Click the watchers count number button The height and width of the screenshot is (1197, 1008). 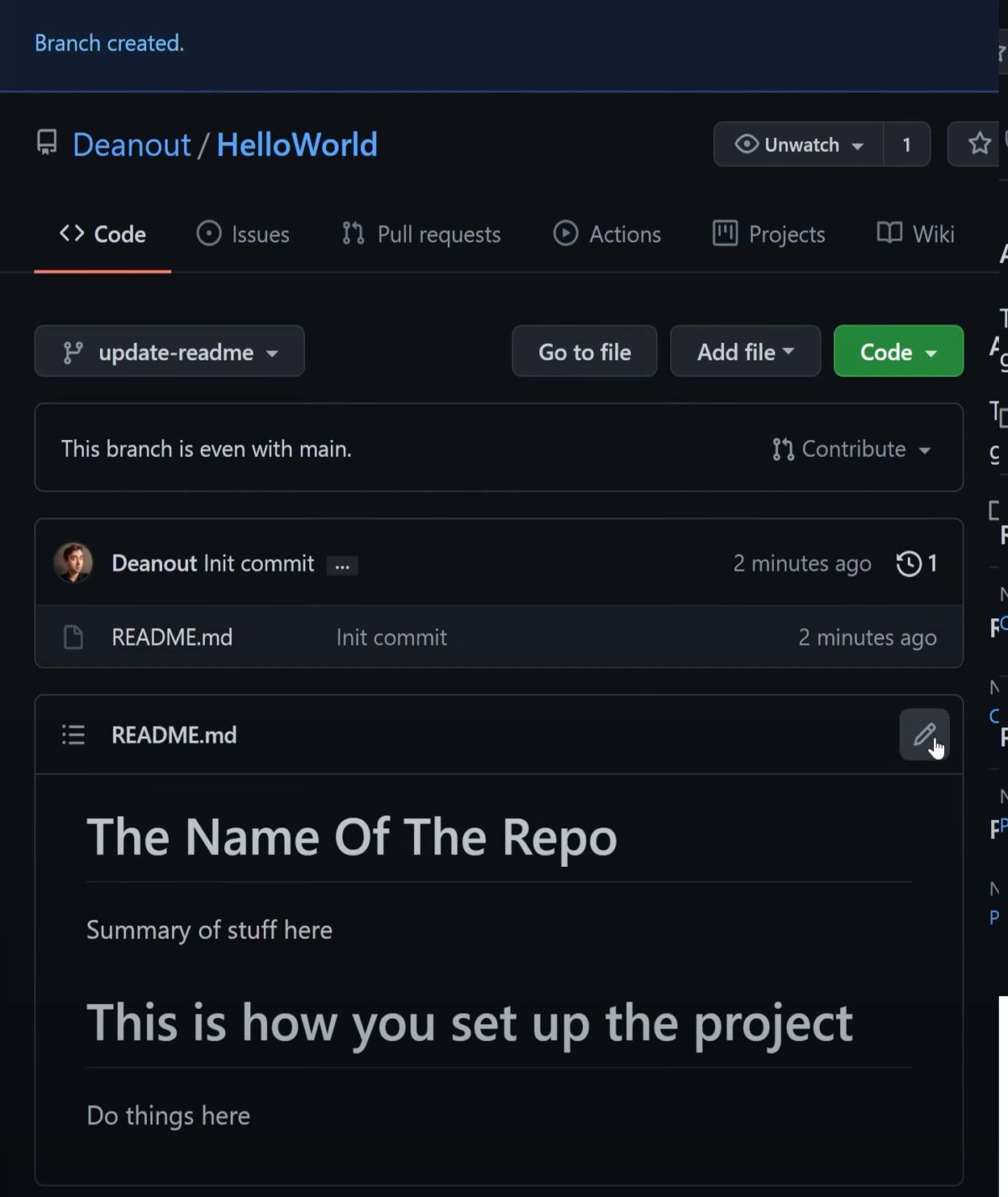pyautogui.click(x=906, y=144)
